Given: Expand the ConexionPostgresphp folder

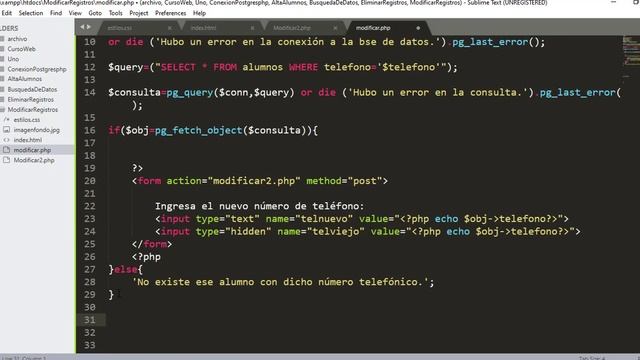Looking at the screenshot, I should 37,69.
